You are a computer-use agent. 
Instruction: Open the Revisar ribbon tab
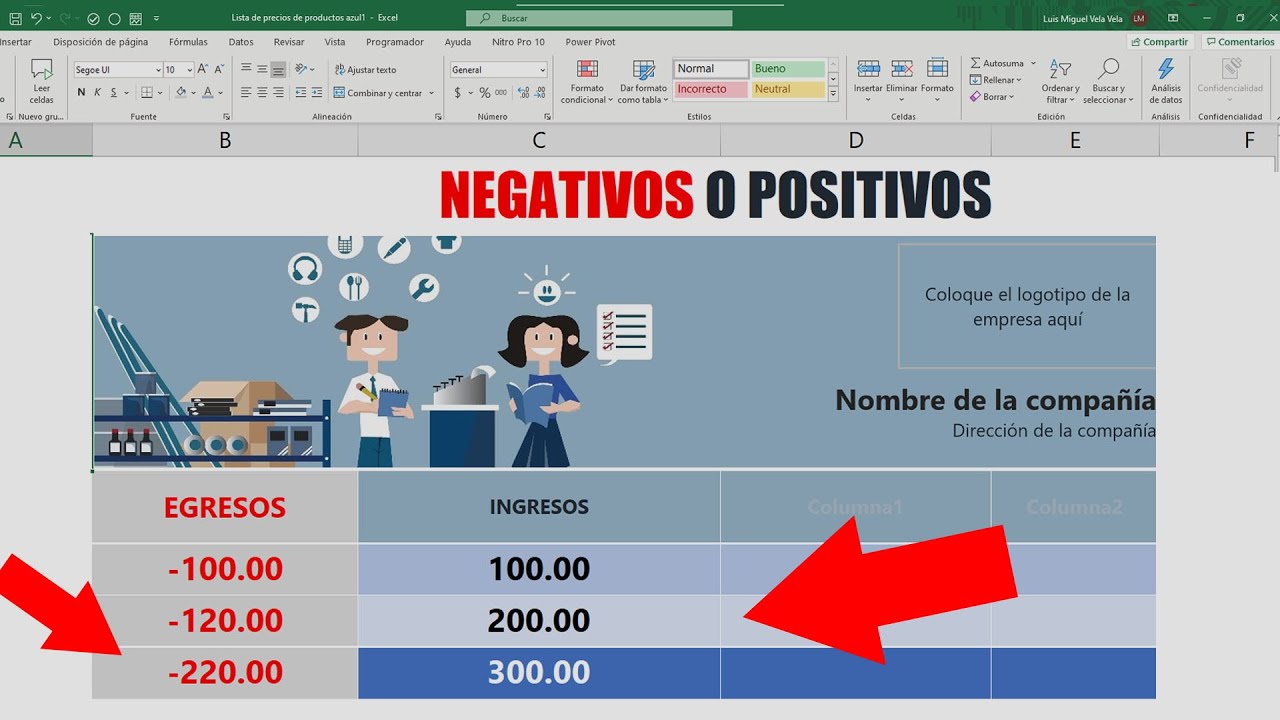tap(289, 42)
